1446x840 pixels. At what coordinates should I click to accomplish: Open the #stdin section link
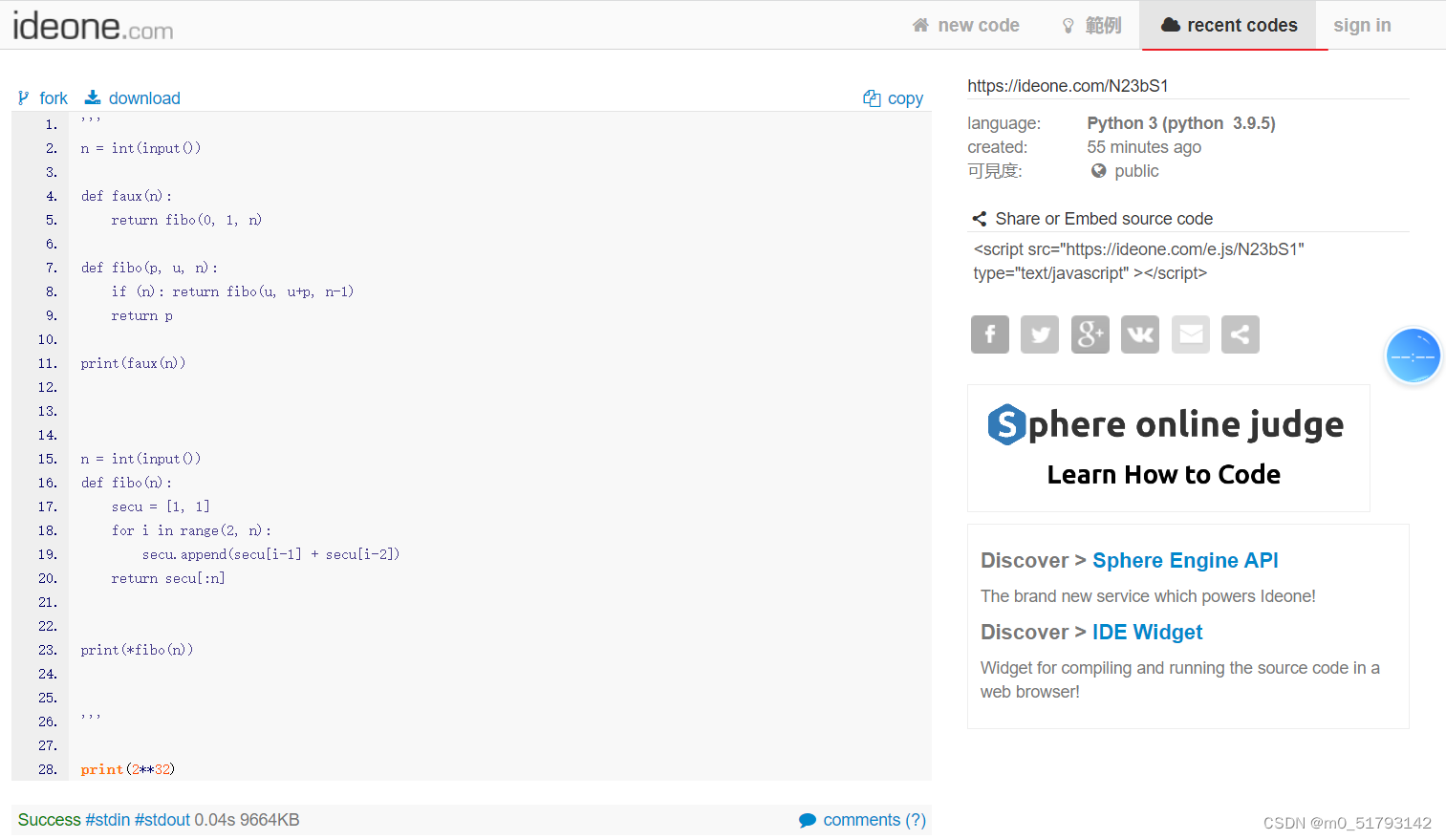point(107,820)
